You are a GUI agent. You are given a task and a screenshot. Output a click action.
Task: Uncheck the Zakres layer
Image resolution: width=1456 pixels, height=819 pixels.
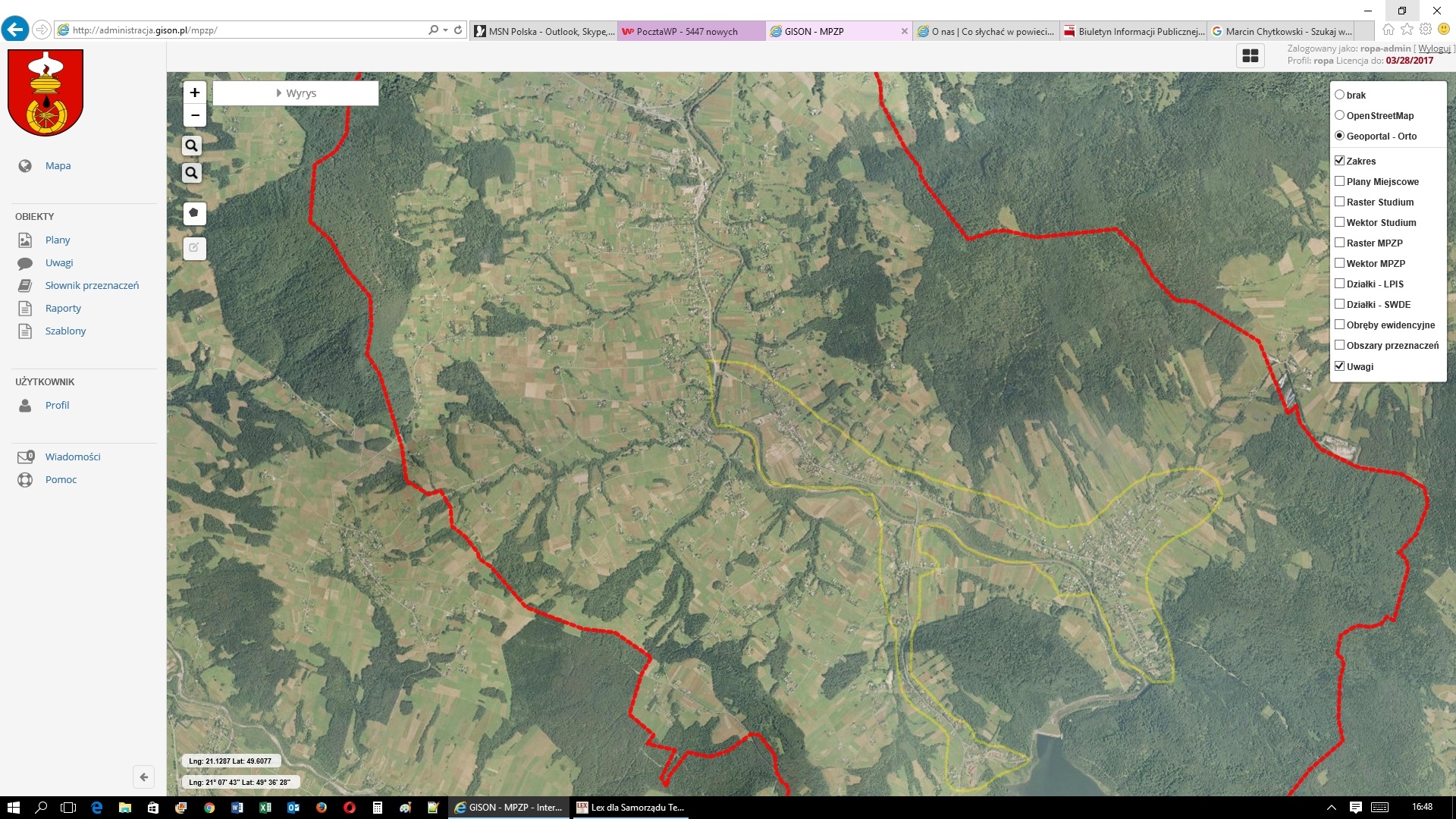click(1340, 161)
